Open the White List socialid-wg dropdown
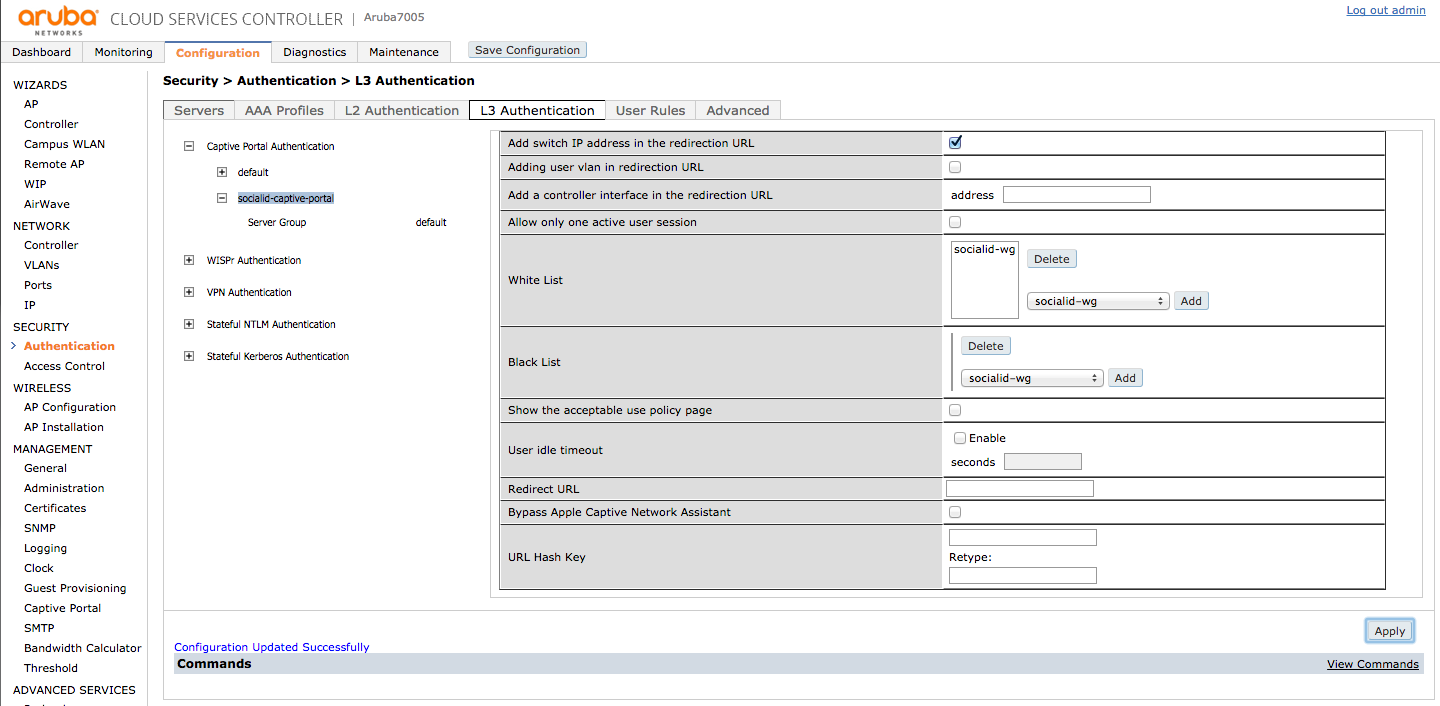This screenshot has width=1440, height=706. [1097, 301]
